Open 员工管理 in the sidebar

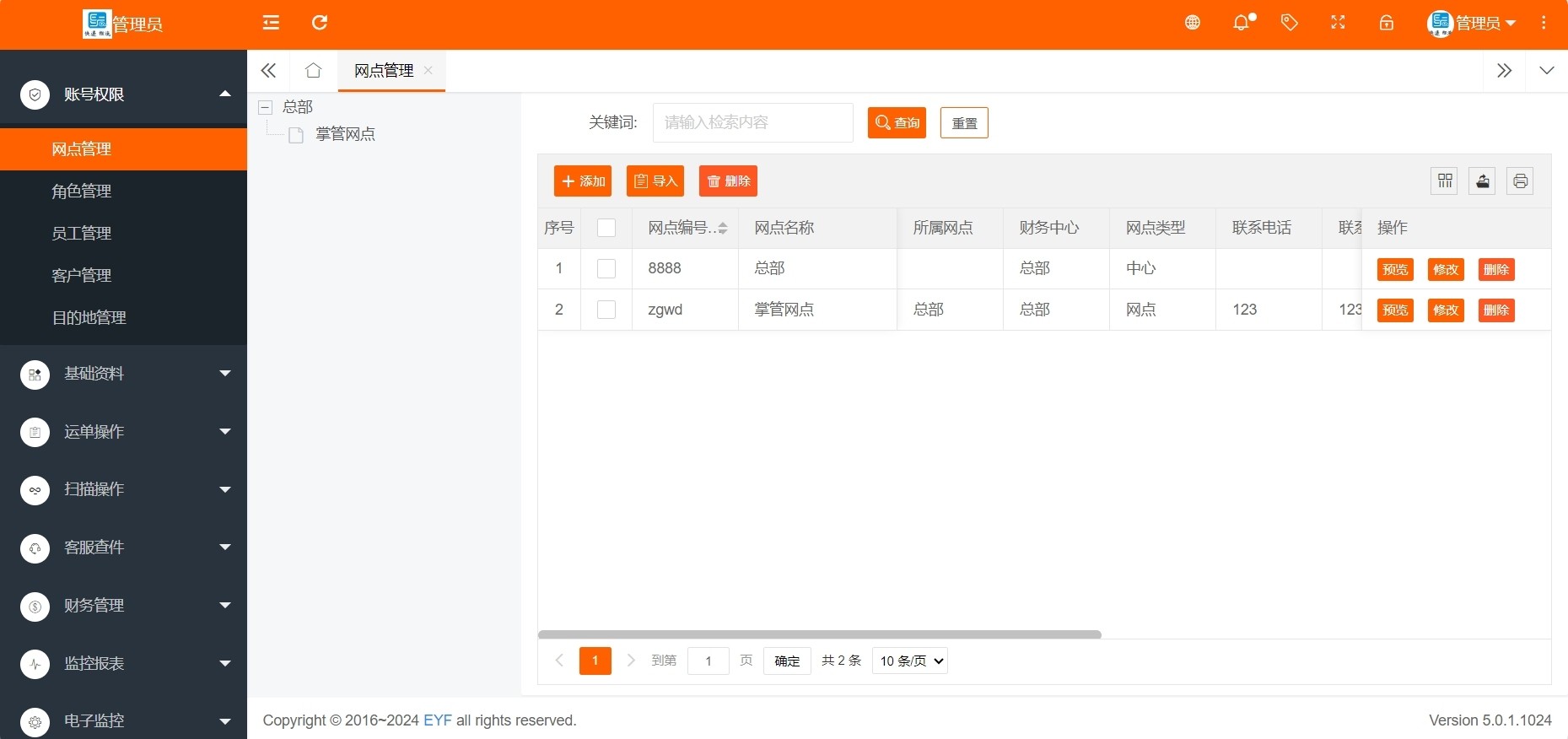pos(123,234)
